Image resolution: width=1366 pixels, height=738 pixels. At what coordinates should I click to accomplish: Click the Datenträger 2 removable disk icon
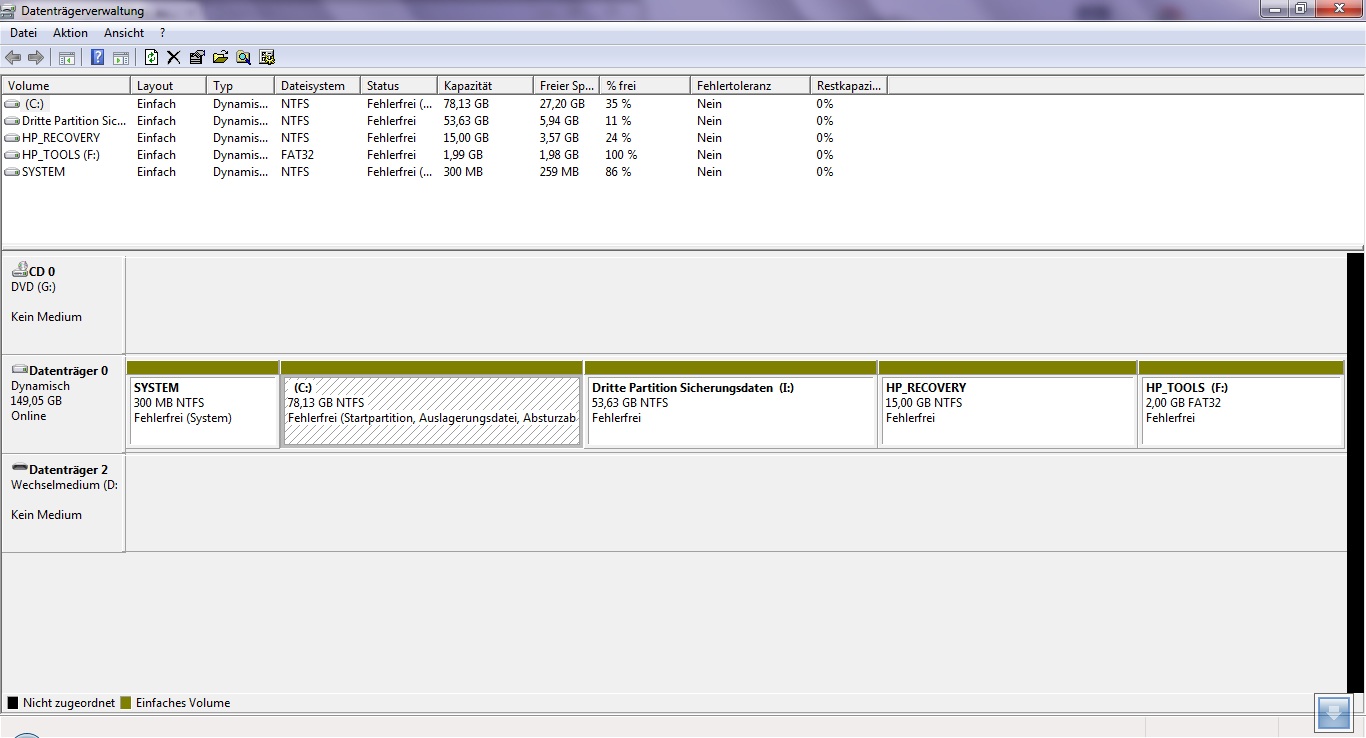point(19,469)
